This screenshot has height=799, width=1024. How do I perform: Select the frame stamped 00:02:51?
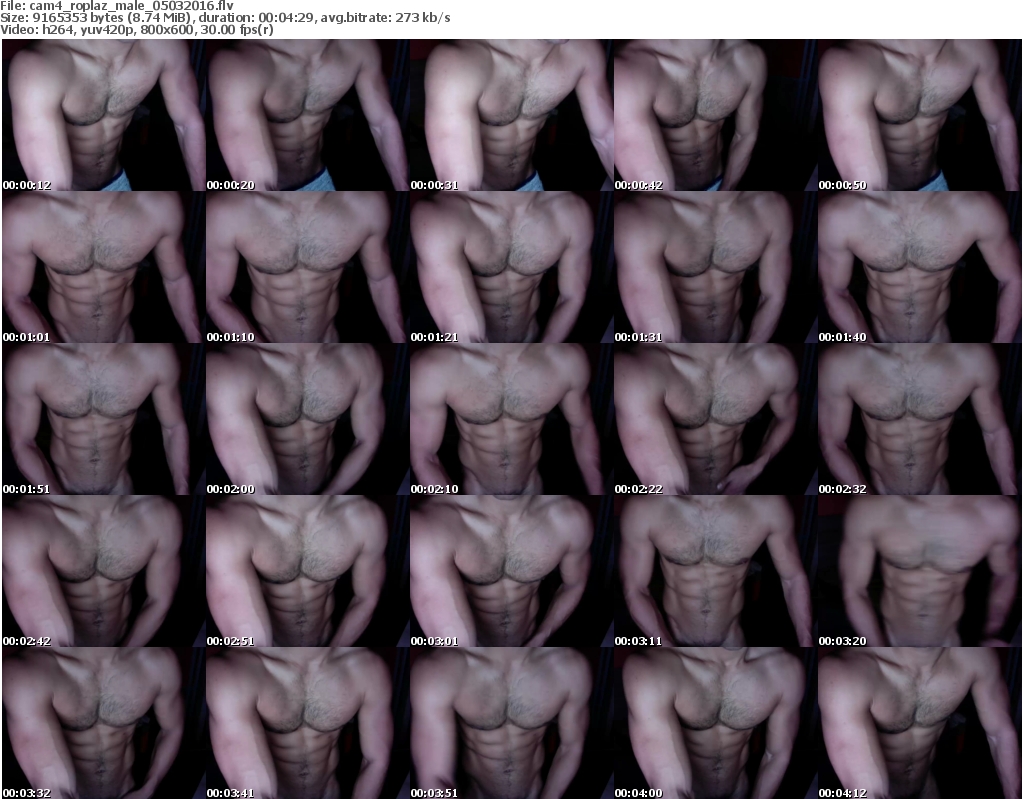[x=308, y=571]
